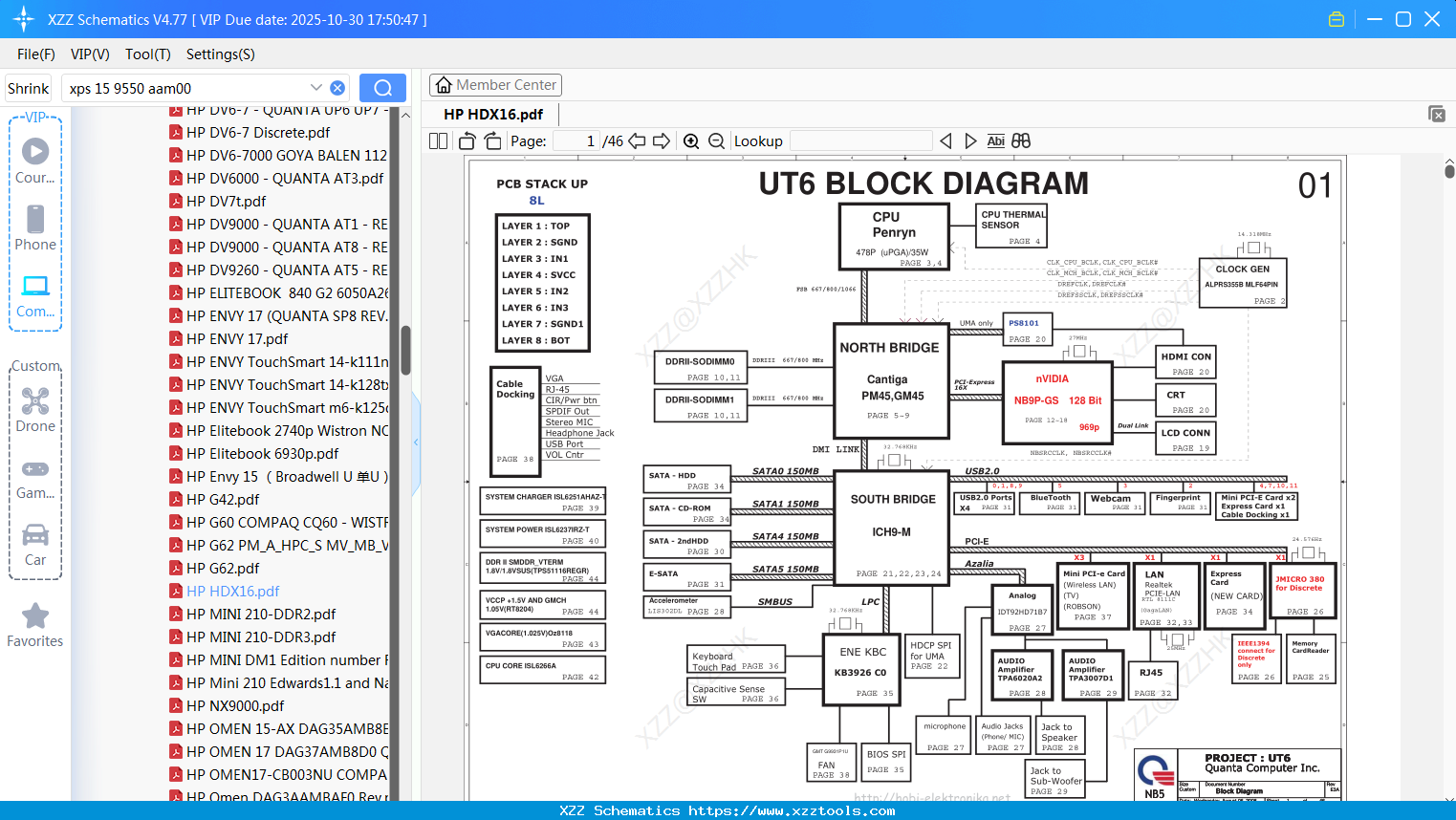This screenshot has height=820, width=1456.
Task: Go to the next page arrow
Action: (662, 140)
